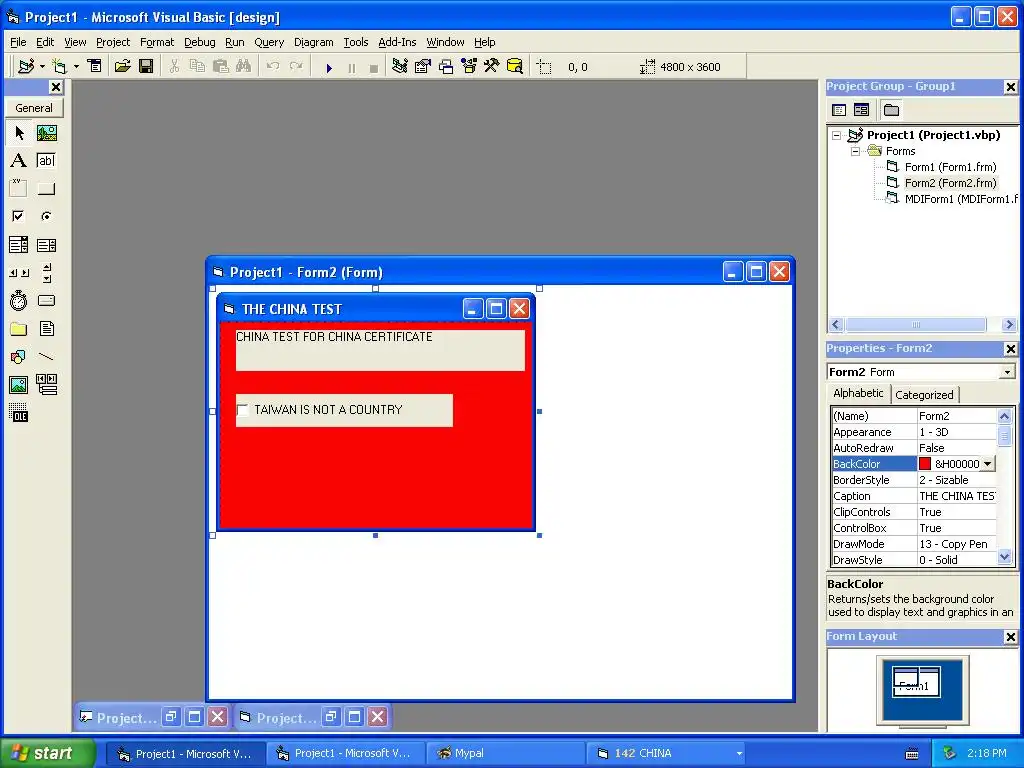Select the Data control tool

pos(46,385)
